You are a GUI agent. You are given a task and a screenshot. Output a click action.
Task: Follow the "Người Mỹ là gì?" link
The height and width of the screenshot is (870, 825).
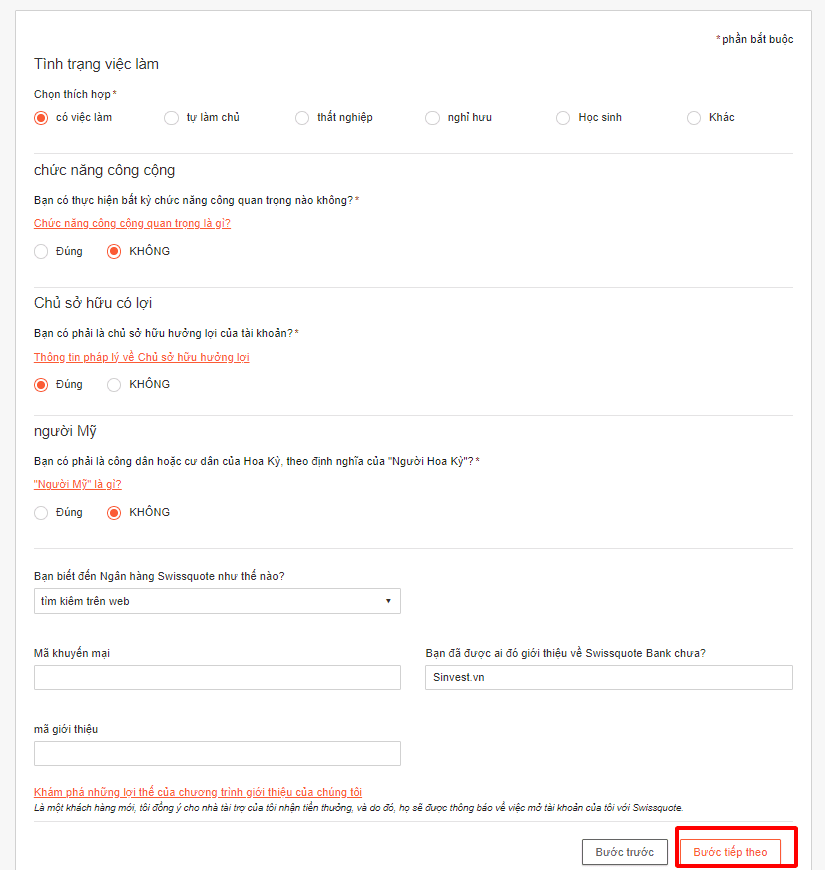[78, 484]
